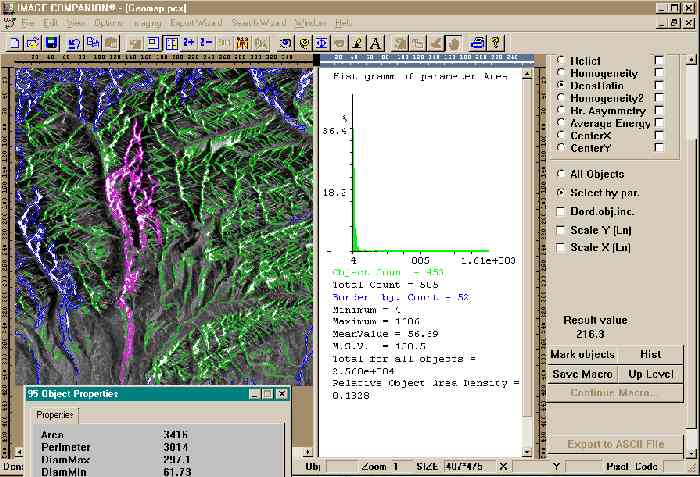The height and width of the screenshot is (477, 700).
Task: Select the text 'A' annotation tool
Action: click(375, 42)
